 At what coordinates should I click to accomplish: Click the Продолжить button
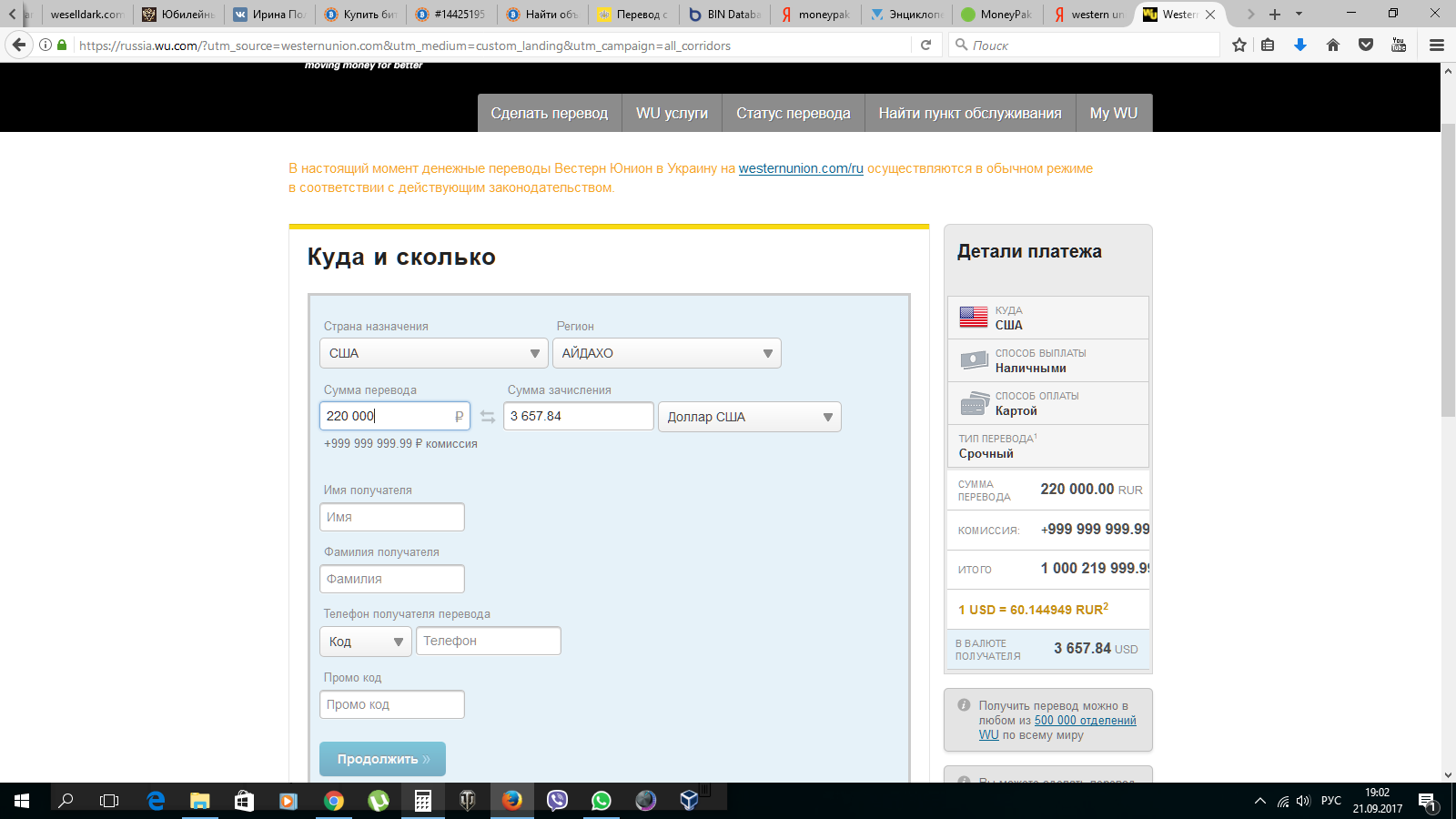point(382,759)
